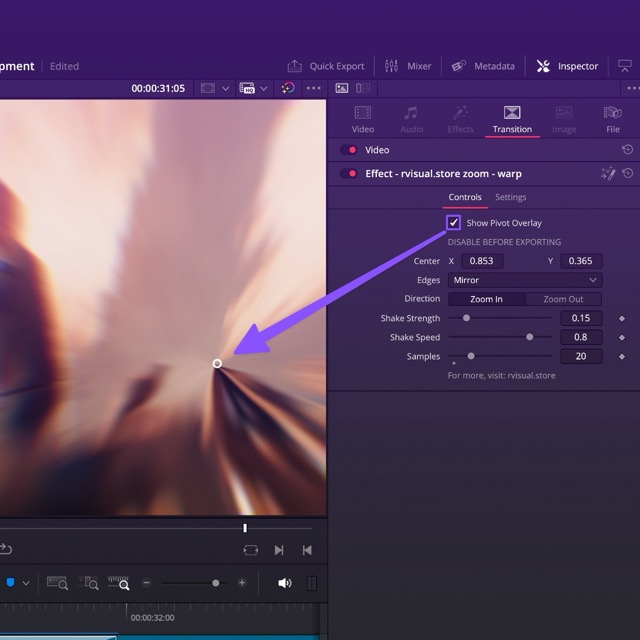Image resolution: width=640 pixels, height=640 pixels.
Task: Click the Center X value field
Action: (480, 261)
